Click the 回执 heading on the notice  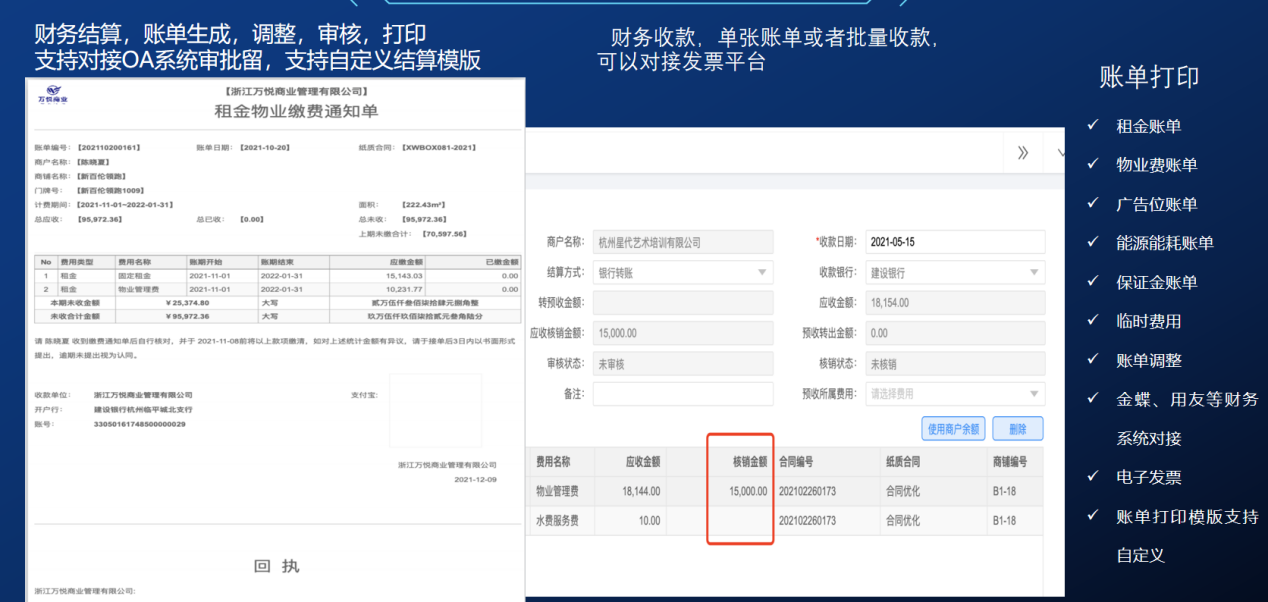tap(276, 566)
